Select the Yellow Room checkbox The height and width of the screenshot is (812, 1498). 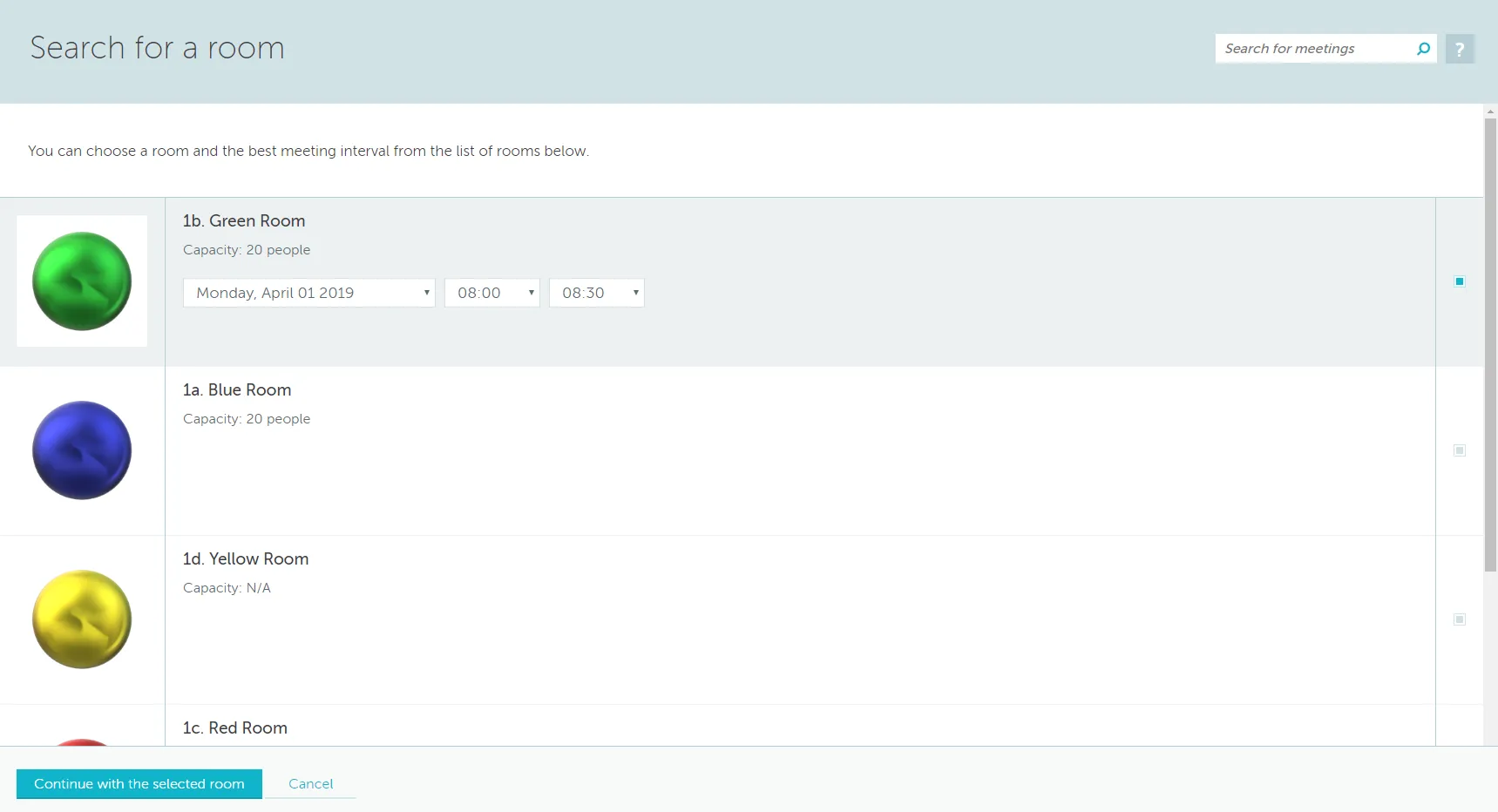coord(1460,619)
